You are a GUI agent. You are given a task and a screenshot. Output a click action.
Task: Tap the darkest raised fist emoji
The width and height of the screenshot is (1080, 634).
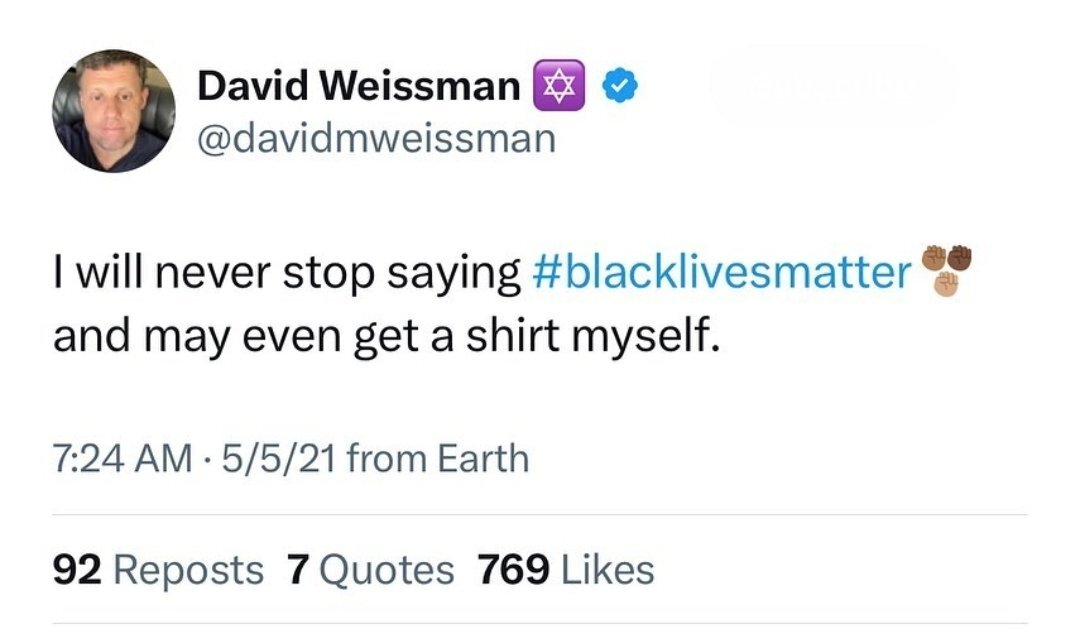(959, 259)
